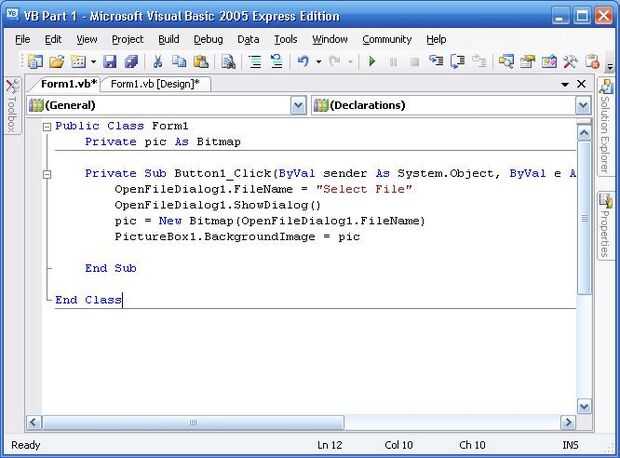Click the Find icon in toolbar
Image resolution: width=620 pixels, height=458 pixels.
click(x=228, y=62)
